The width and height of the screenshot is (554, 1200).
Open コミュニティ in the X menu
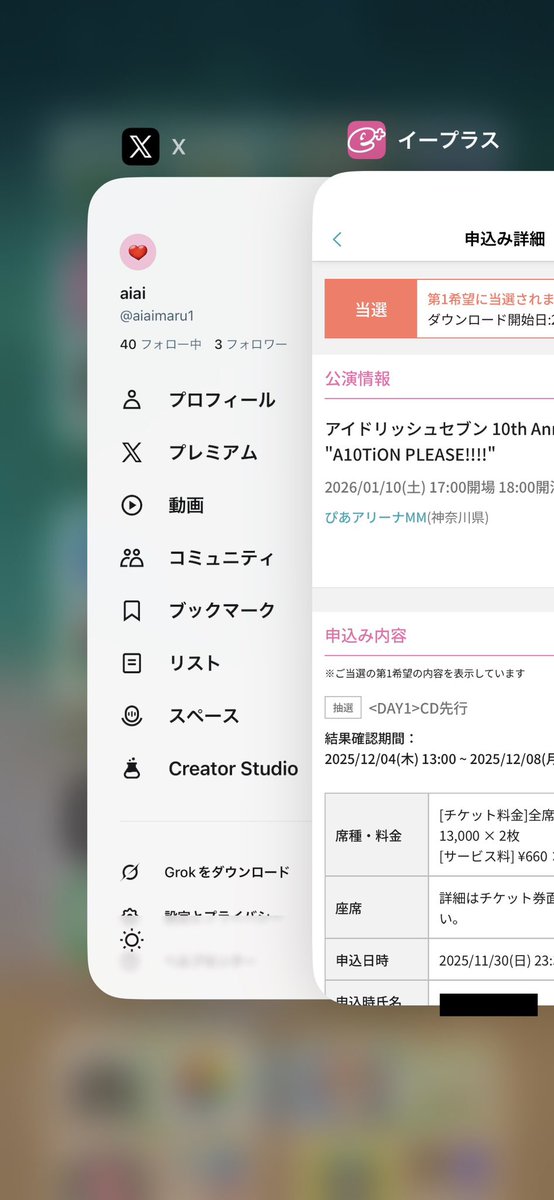[x=221, y=558]
